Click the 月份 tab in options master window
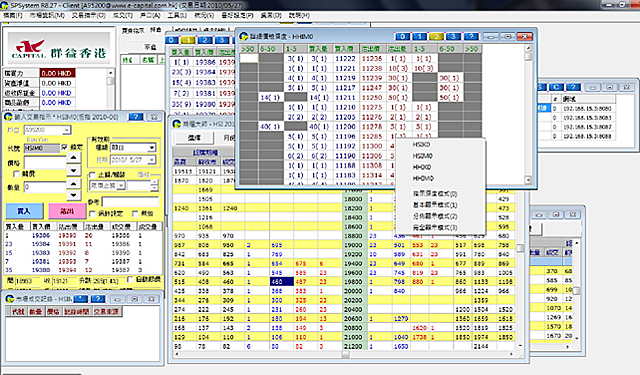 229,138
